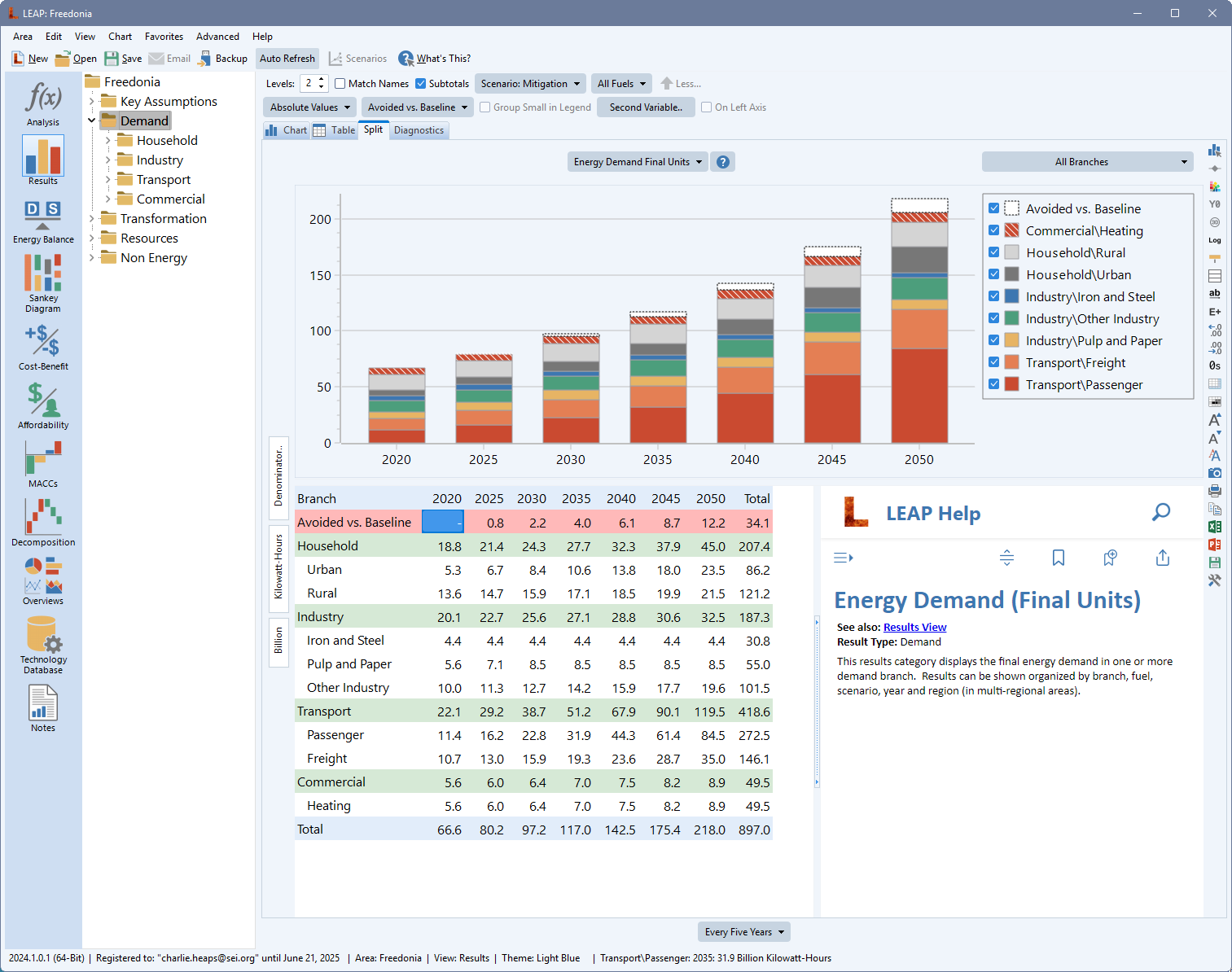Expand the Household tree branch
This screenshot has width=1232, height=972.
pyautogui.click(x=107, y=141)
